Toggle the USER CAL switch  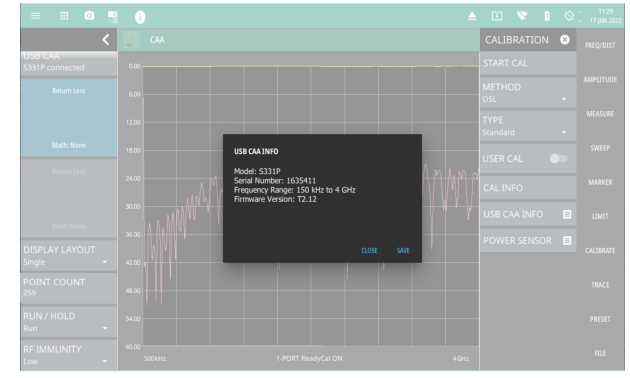(x=558, y=158)
